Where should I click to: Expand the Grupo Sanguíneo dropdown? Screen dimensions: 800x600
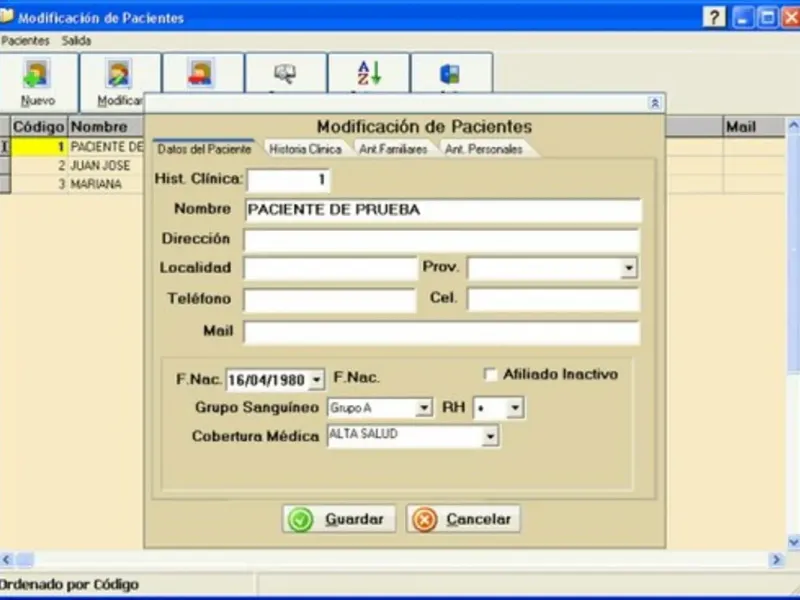click(424, 408)
